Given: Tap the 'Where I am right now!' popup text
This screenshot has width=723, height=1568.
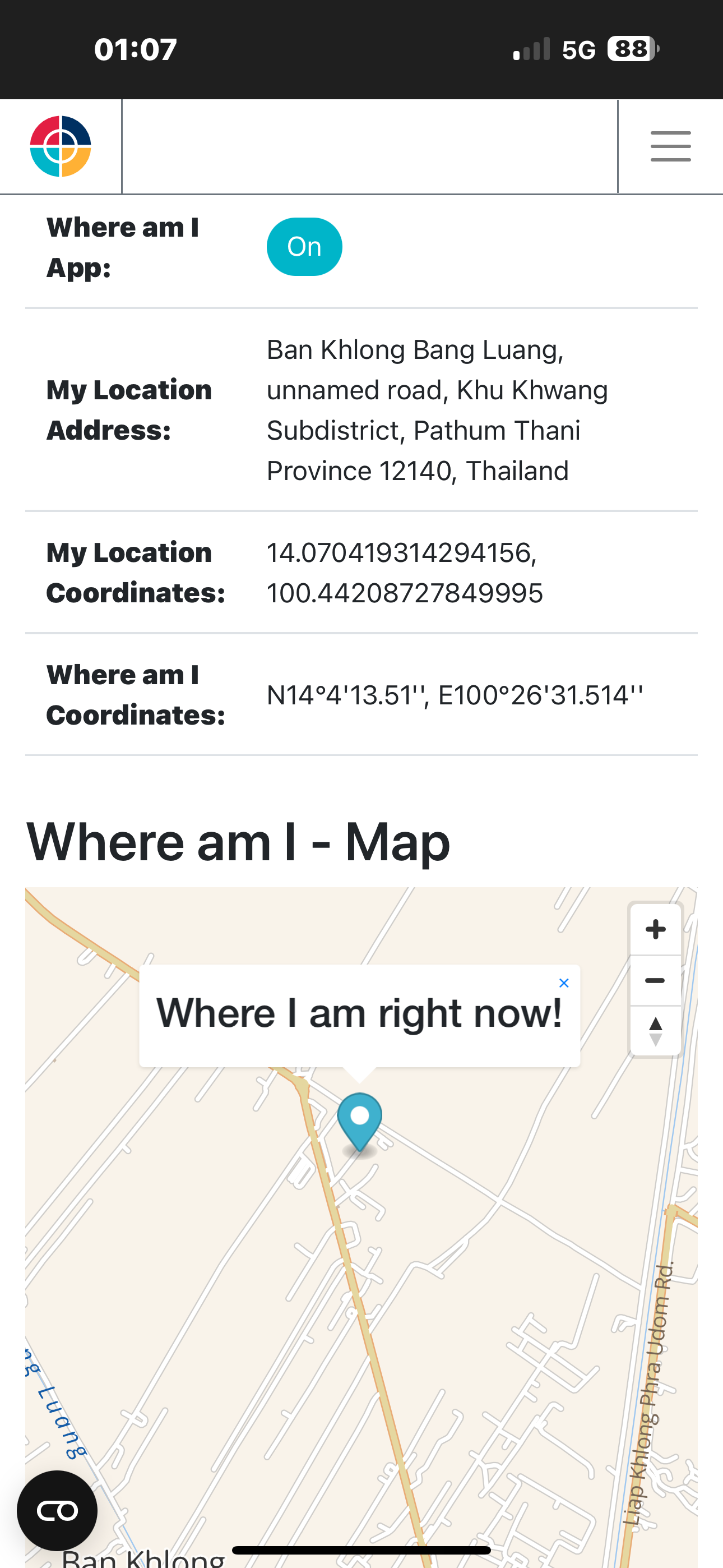Looking at the screenshot, I should pyautogui.click(x=359, y=1013).
